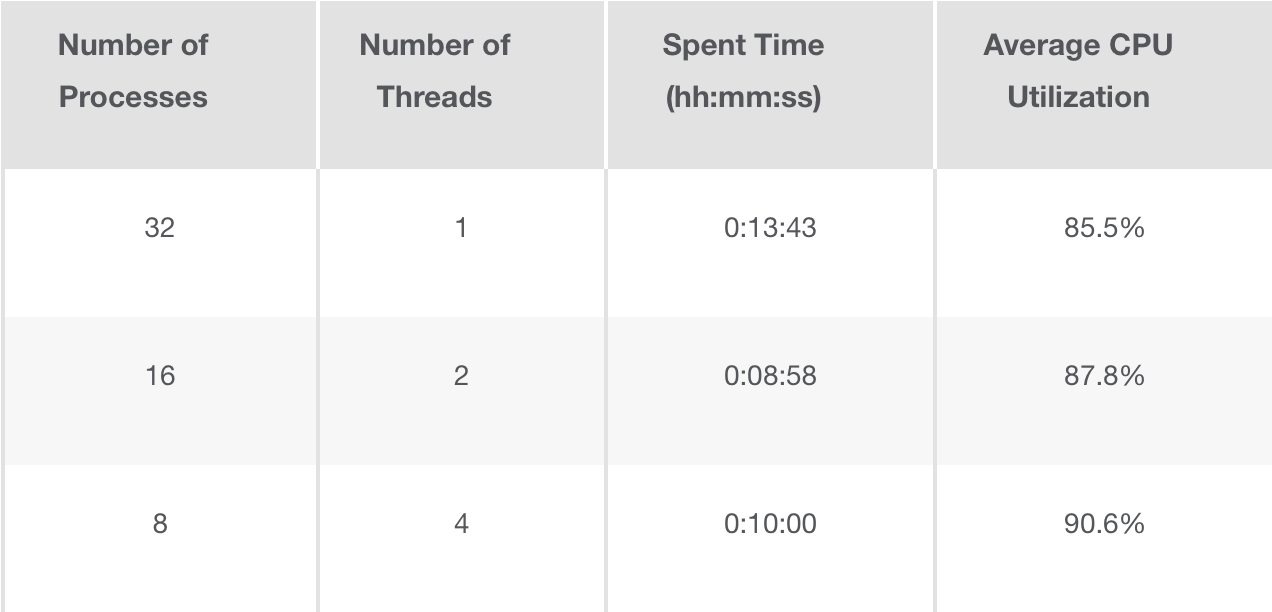
Task: Select the 85.5% CPU utilization cell
Action: 1104,228
